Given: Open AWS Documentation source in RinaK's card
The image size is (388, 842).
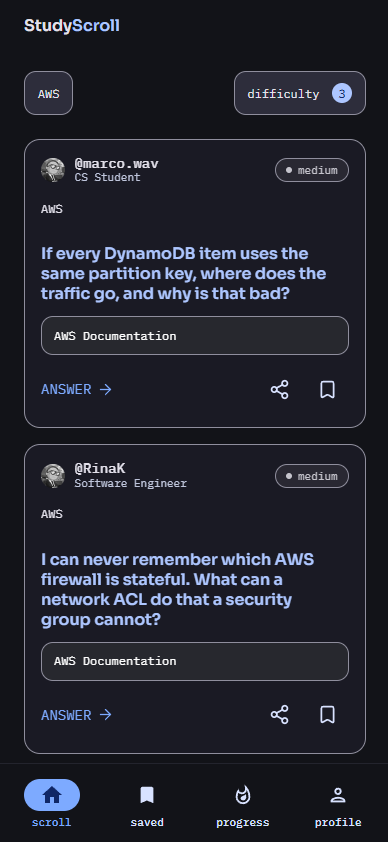Looking at the screenshot, I should click(x=195, y=661).
